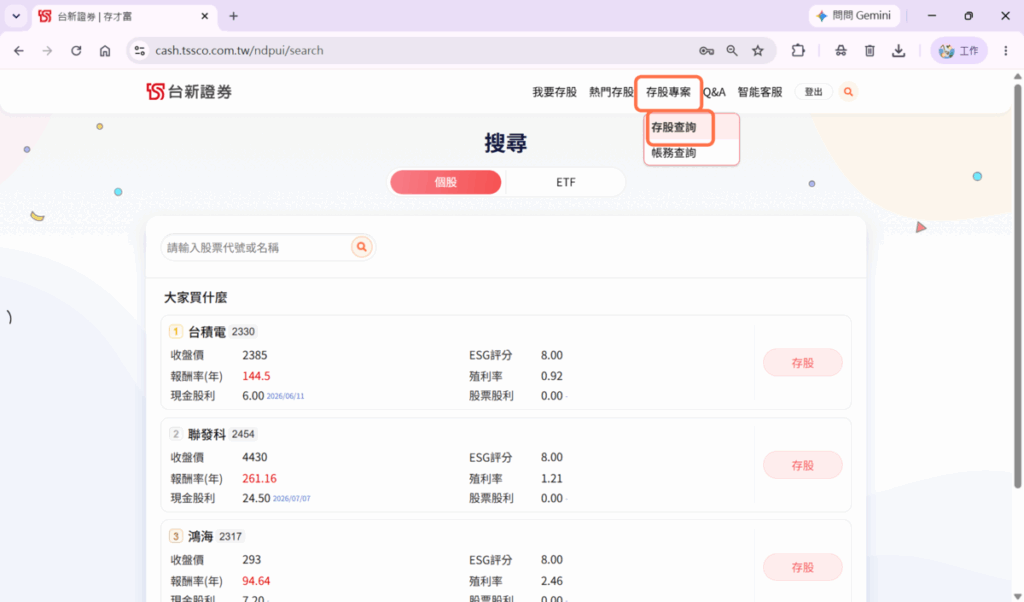Viewport: 1024px width, 602px height.
Task: Click the 鴻海 stock name
Action: [x=200, y=537]
